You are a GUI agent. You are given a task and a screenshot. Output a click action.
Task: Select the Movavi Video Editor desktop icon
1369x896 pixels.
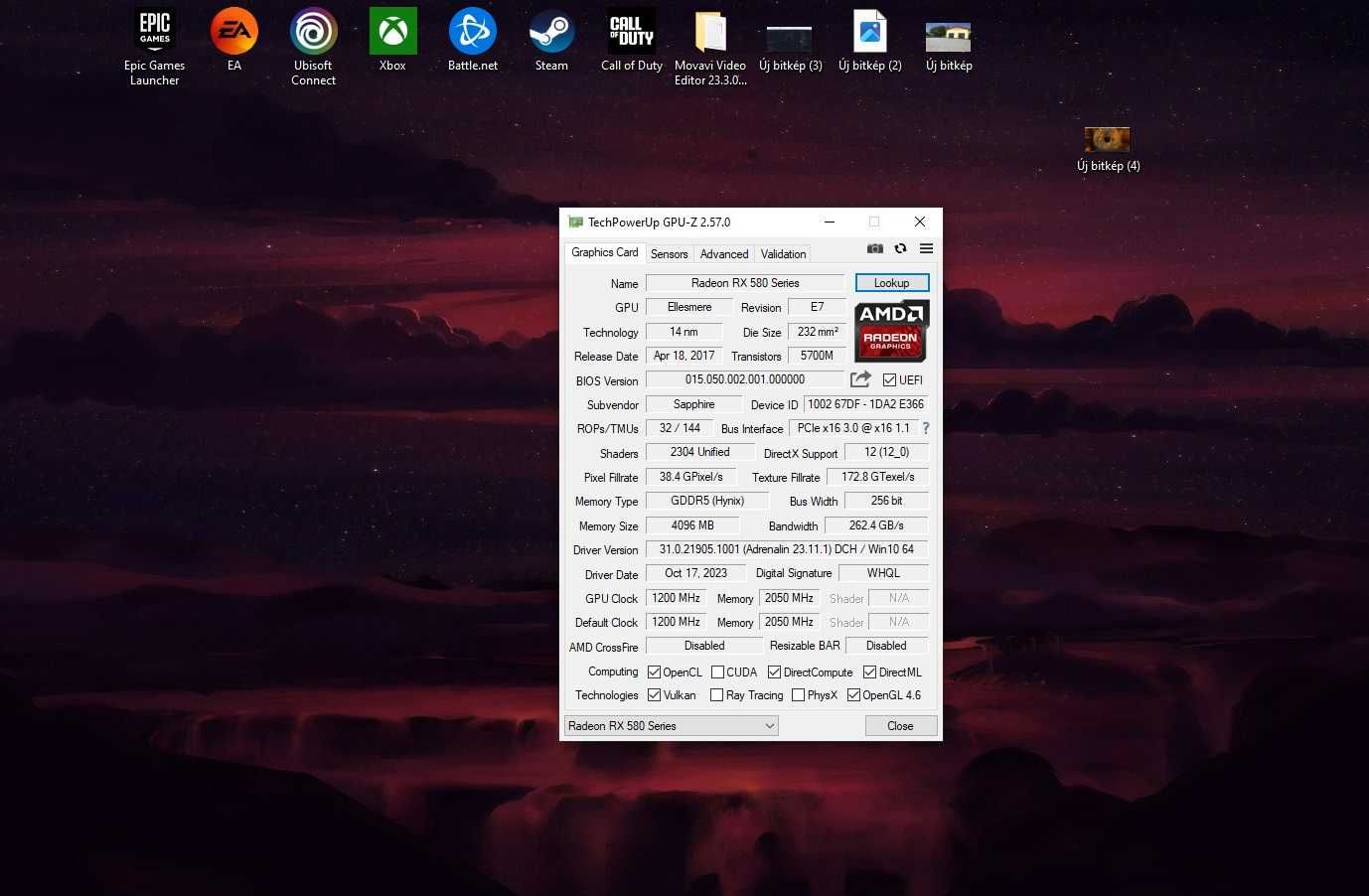710,47
